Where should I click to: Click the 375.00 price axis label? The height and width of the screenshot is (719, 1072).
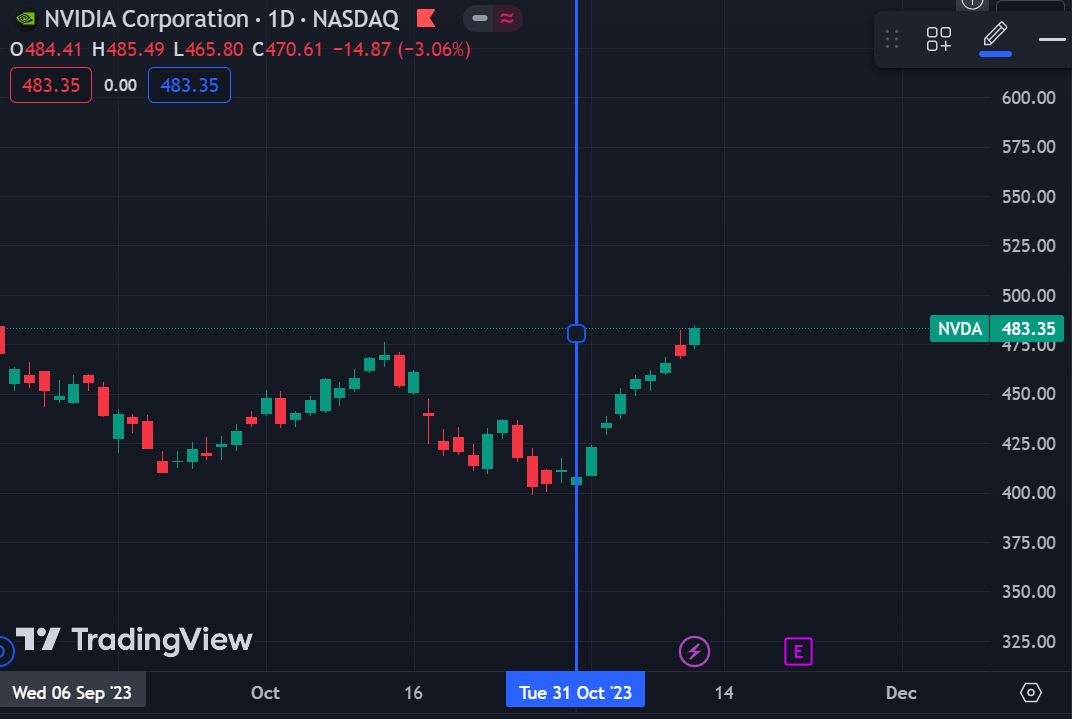point(1028,543)
